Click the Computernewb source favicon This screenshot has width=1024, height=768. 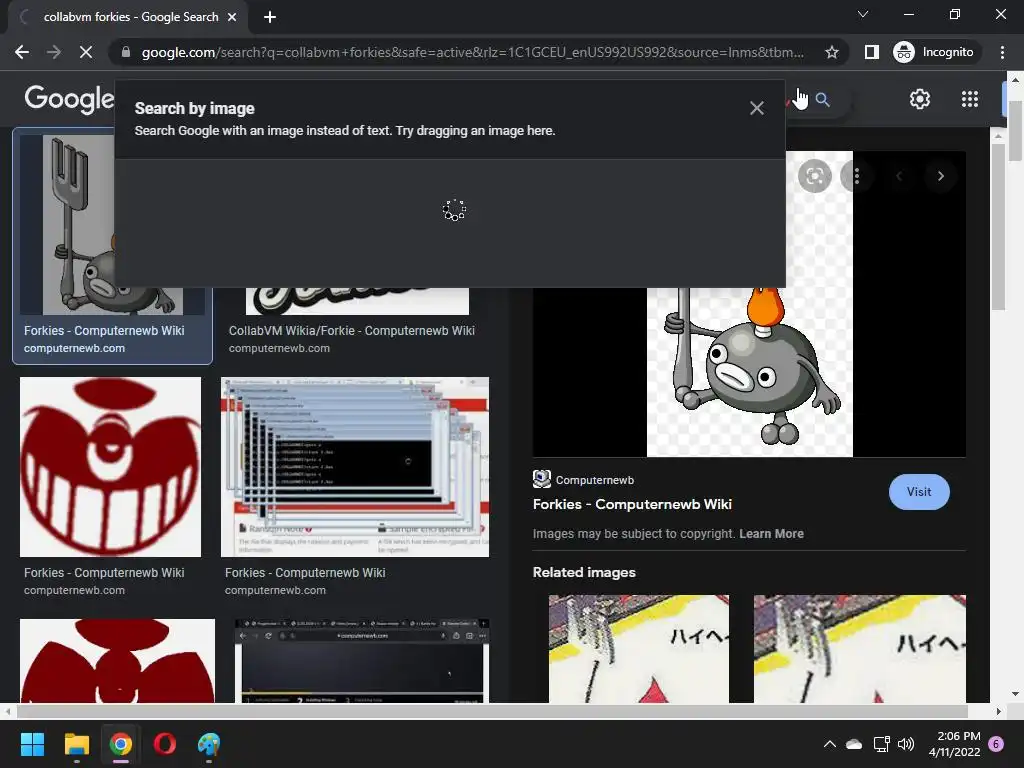click(x=541, y=479)
